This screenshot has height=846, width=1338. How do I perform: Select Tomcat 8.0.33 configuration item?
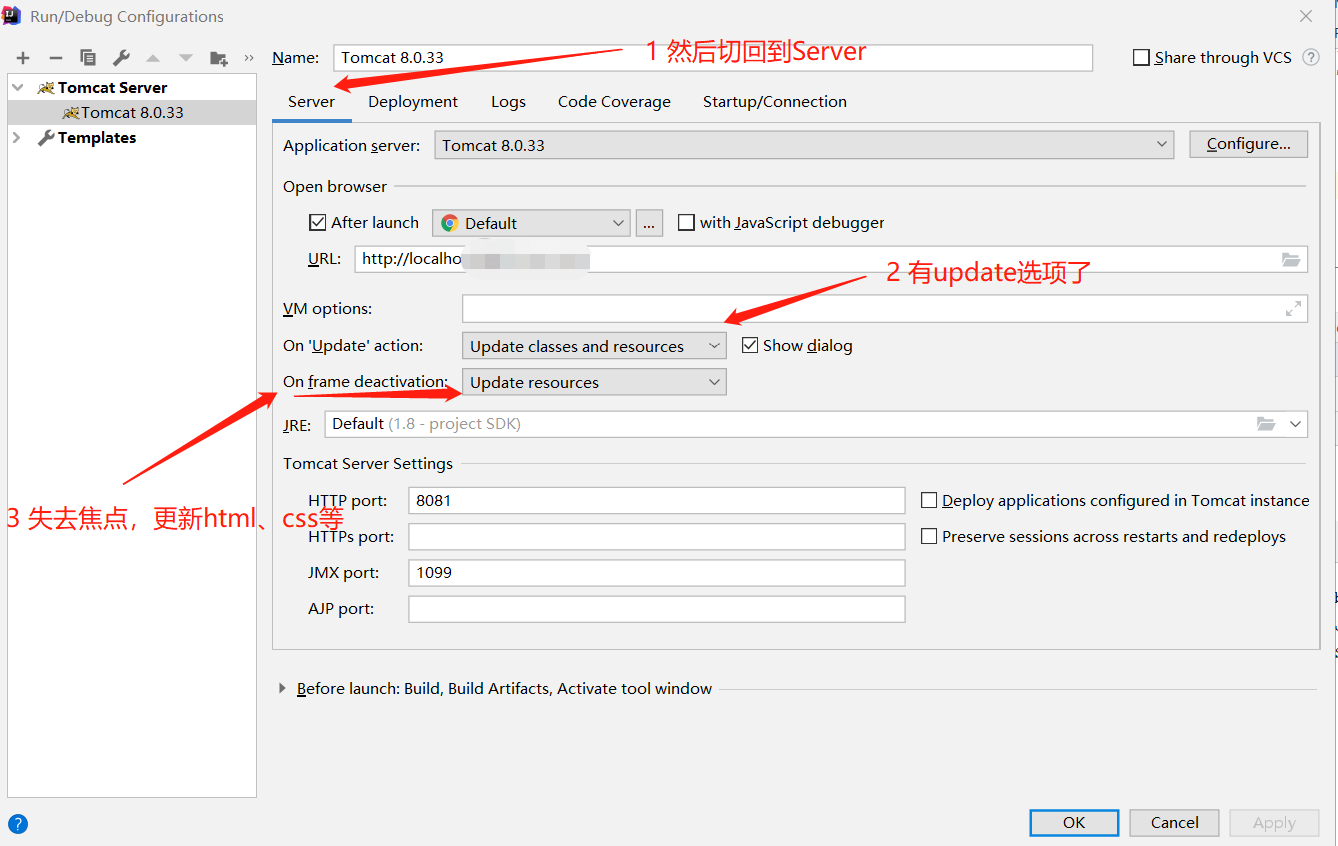(132, 113)
